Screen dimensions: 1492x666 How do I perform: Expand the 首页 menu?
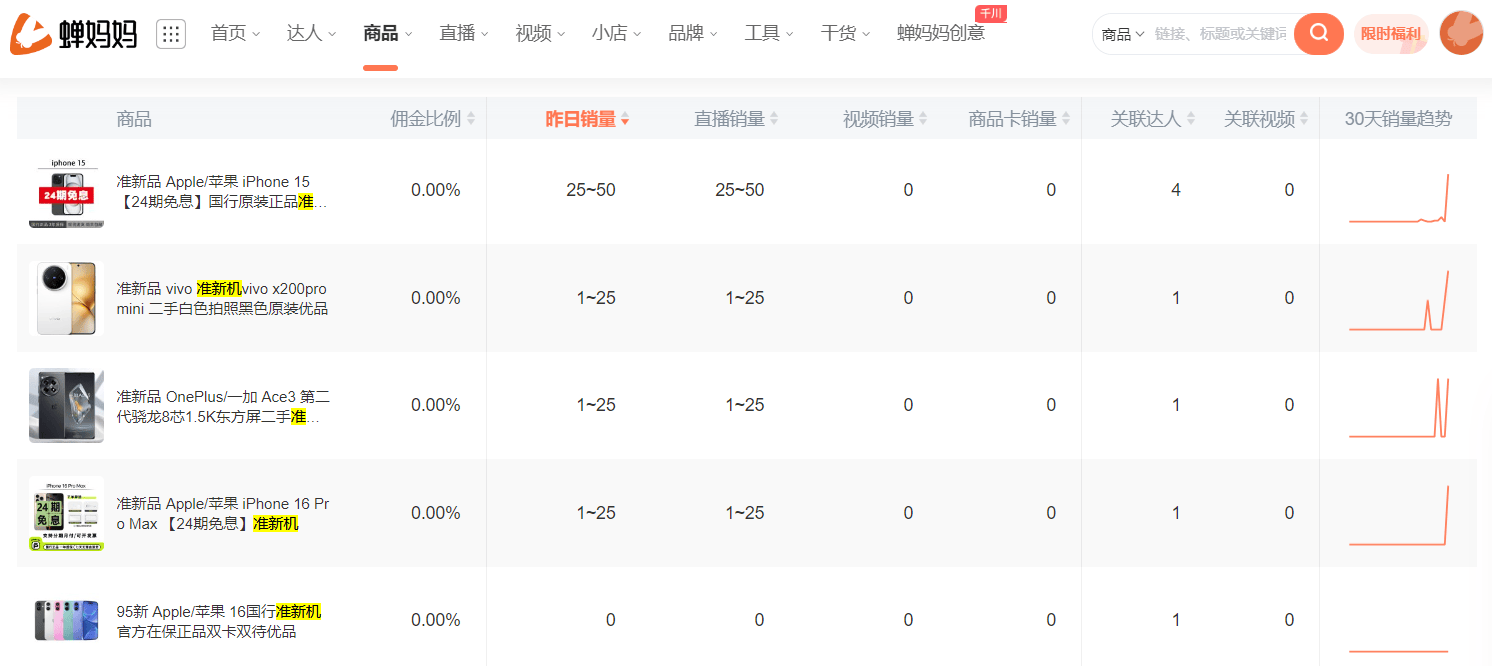(235, 33)
